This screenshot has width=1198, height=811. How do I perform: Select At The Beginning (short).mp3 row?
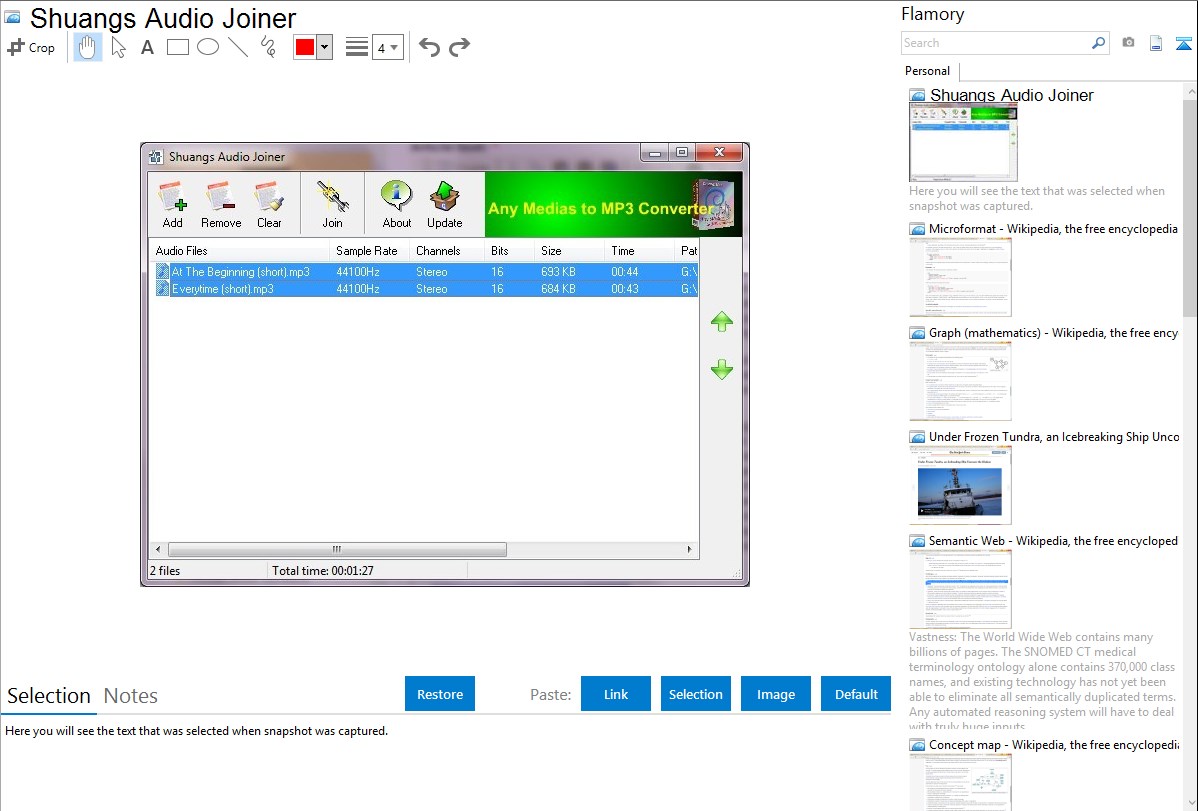tap(424, 271)
